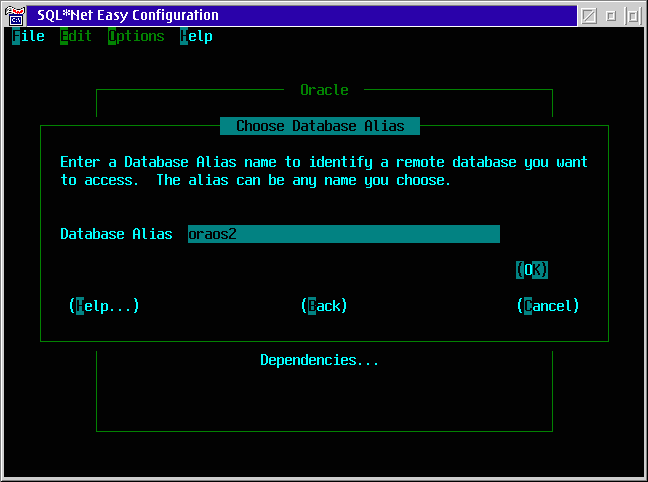Viewport: 648px width, 482px height.
Task: Click the Help... button in dialog
Action: (104, 306)
